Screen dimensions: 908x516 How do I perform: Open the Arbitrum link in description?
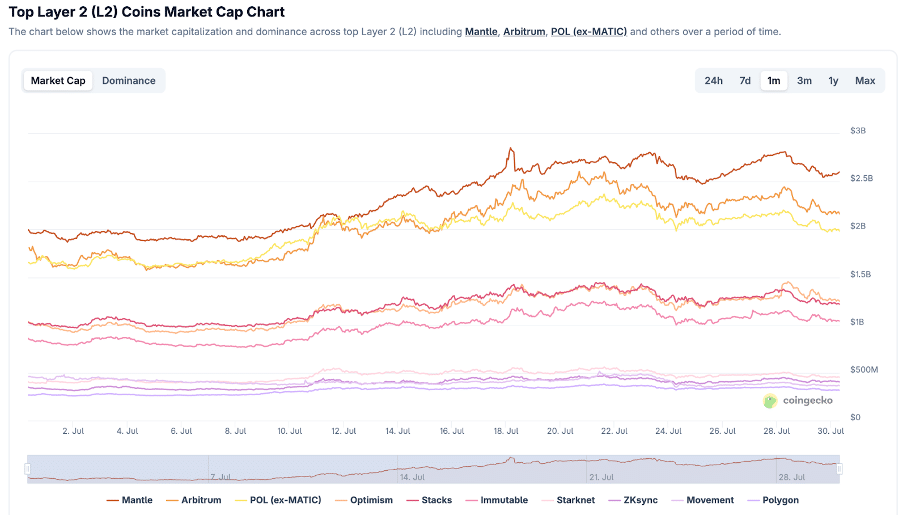(523, 32)
